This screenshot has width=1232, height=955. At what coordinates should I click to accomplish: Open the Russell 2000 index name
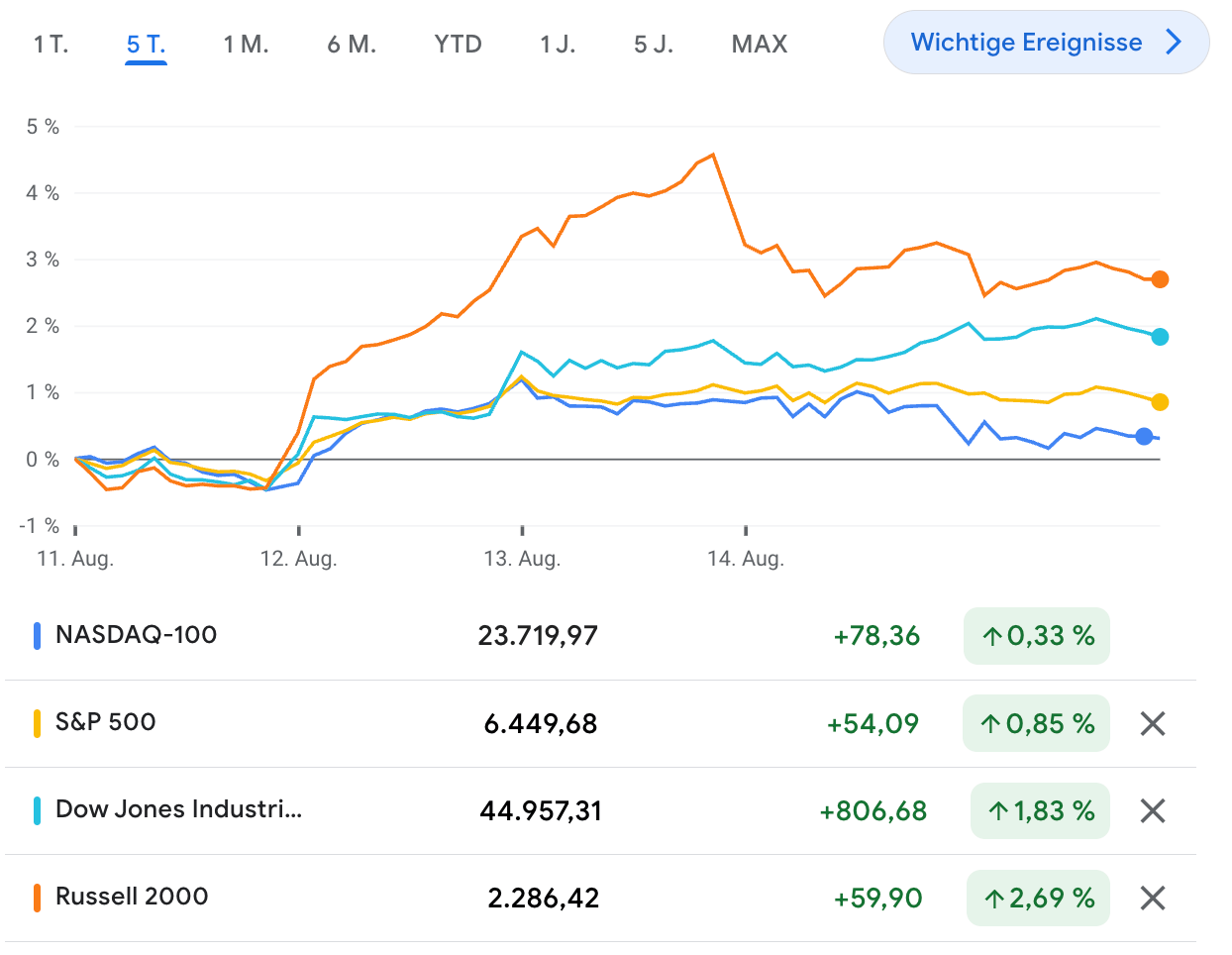[x=132, y=897]
